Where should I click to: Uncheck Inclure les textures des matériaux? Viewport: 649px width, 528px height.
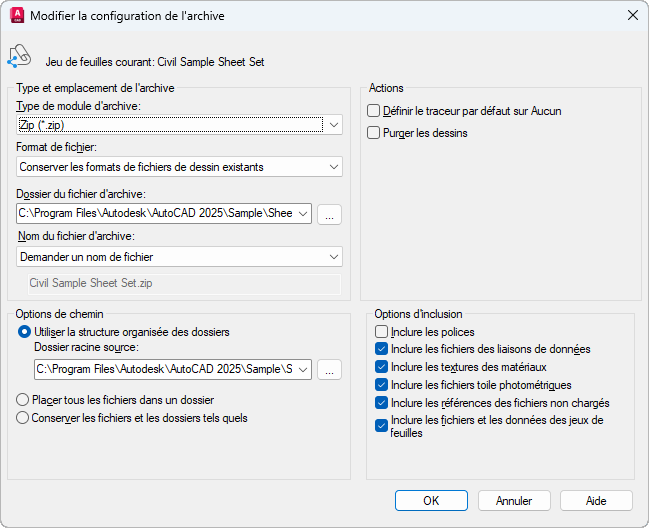coord(381,367)
